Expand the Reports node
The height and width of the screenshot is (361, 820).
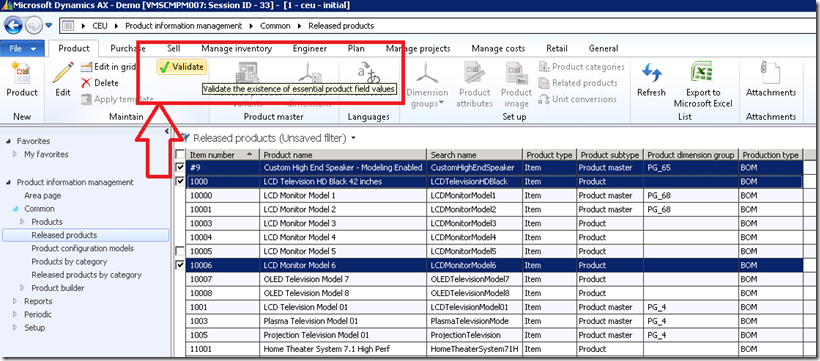pos(16,301)
